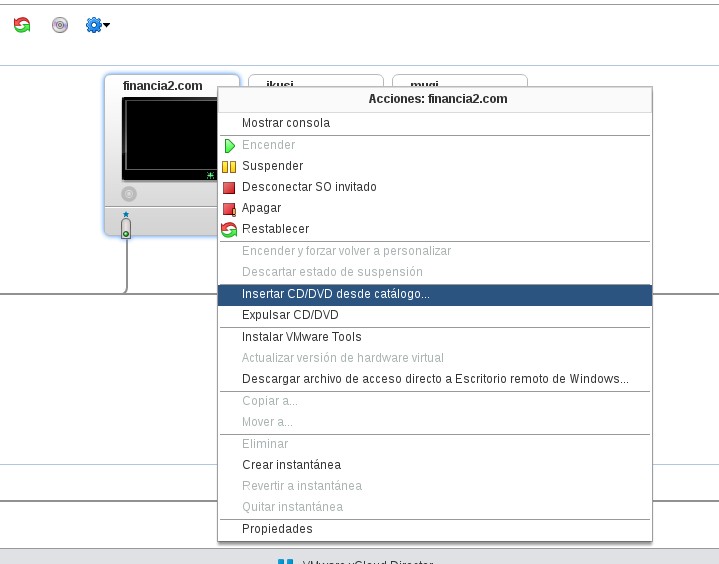The height and width of the screenshot is (564, 719).
Task: Click the CD/DVD disc toolbar icon
Action: point(60,25)
